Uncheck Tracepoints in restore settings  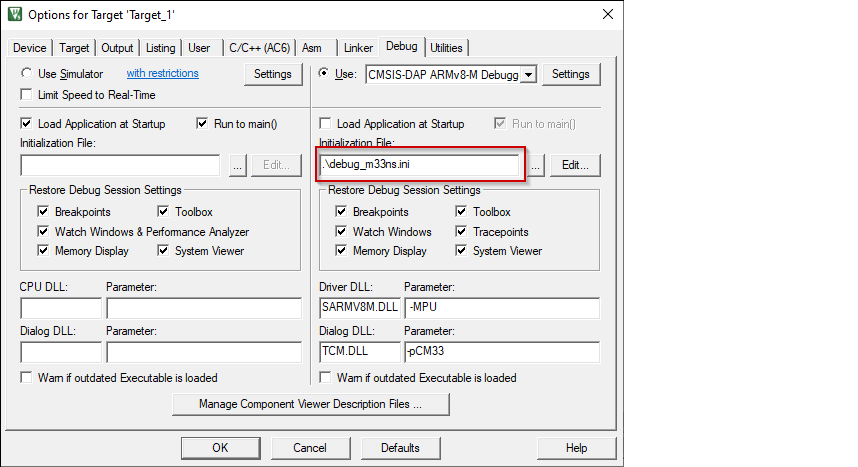click(x=462, y=232)
